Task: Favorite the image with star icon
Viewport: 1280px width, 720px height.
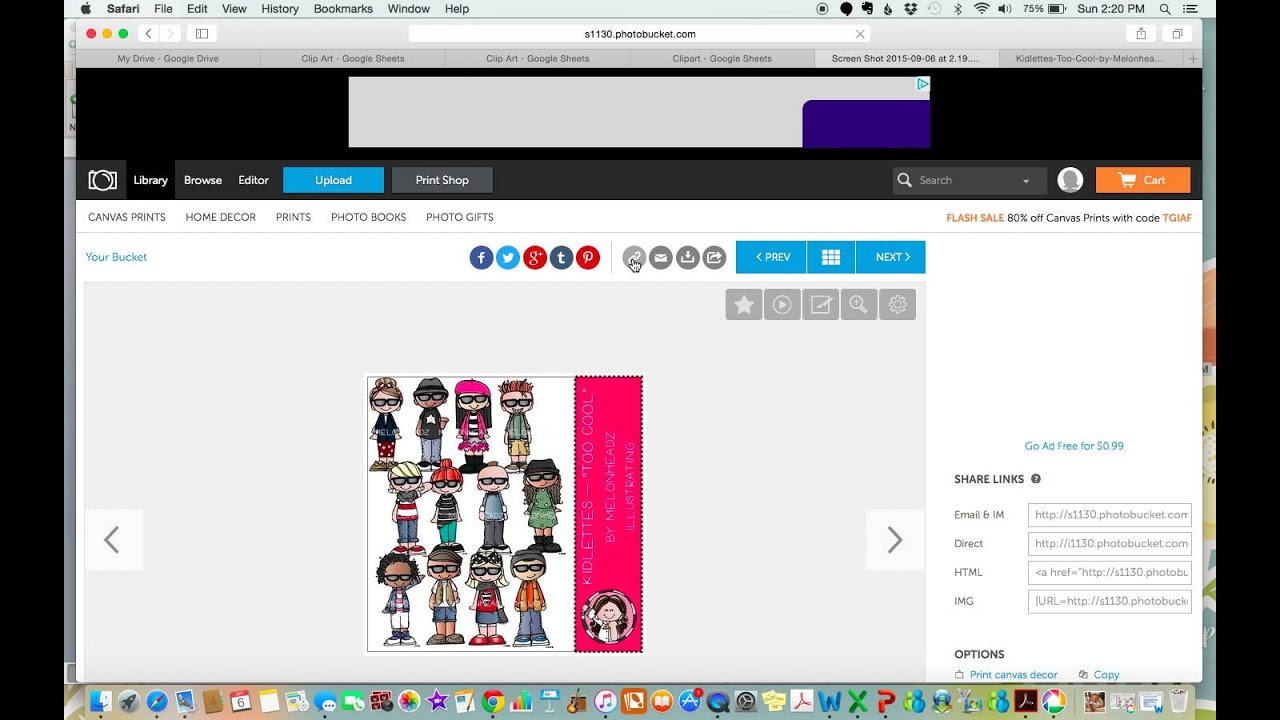Action: click(744, 305)
